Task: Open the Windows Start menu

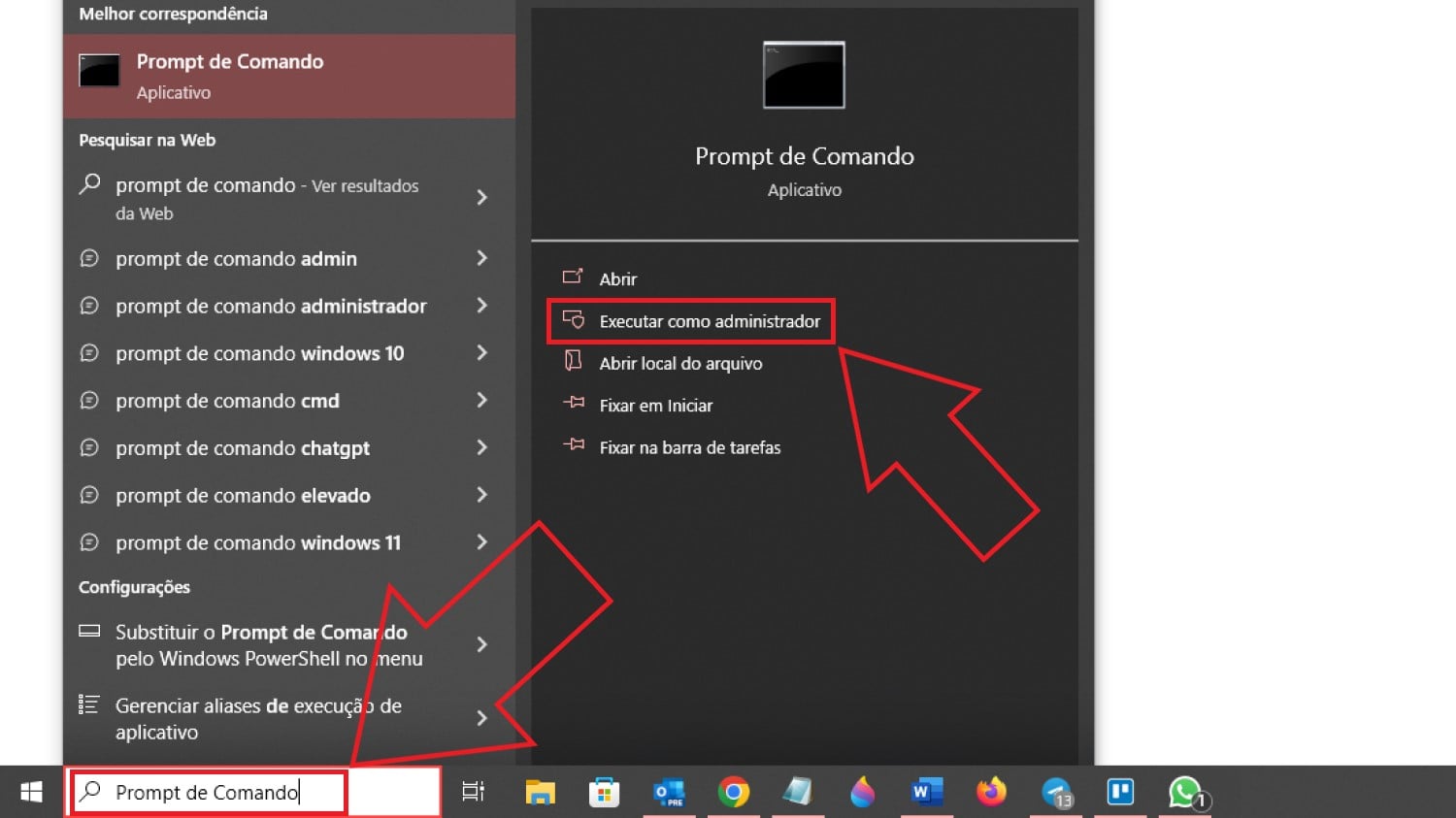Action: click(x=31, y=792)
